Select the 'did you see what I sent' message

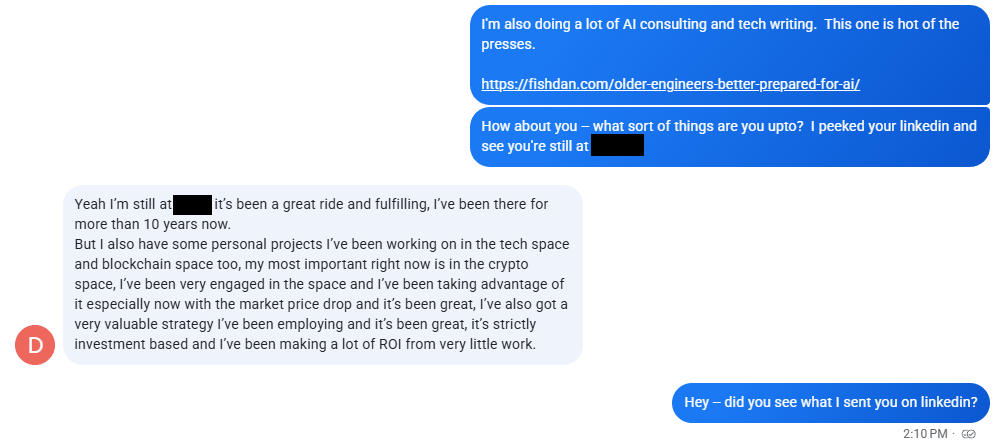(830, 402)
